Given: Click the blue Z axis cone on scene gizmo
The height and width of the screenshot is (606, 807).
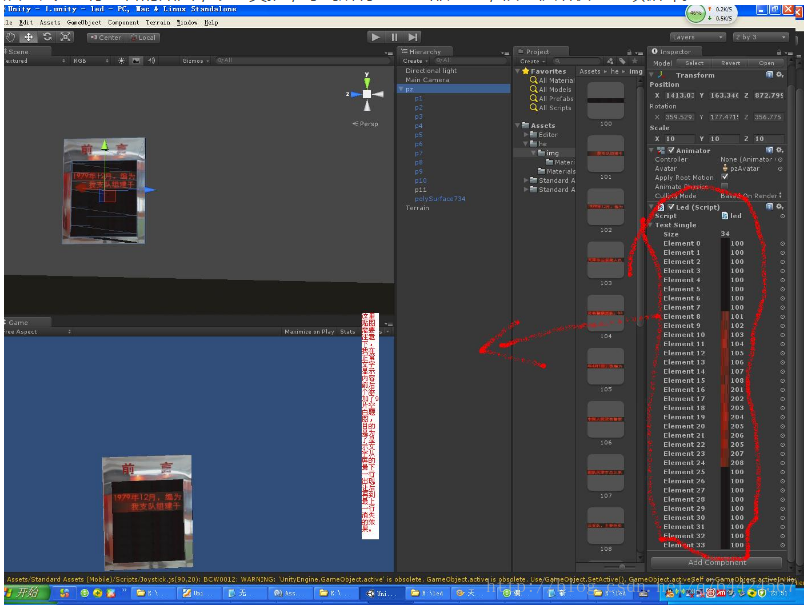Looking at the screenshot, I should (x=356, y=94).
